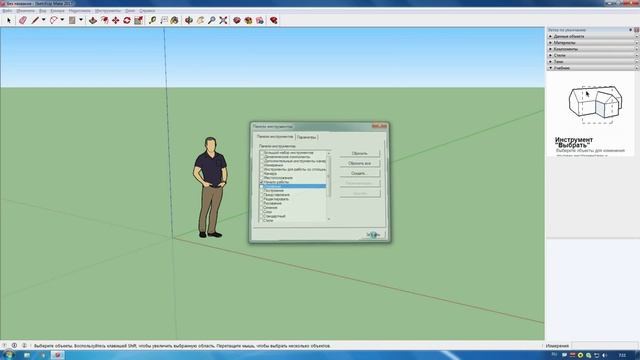Viewport: 640px width, 360px height.
Task: Open the dropdown arrow beside Rectangle tool
Action: pos(81,20)
